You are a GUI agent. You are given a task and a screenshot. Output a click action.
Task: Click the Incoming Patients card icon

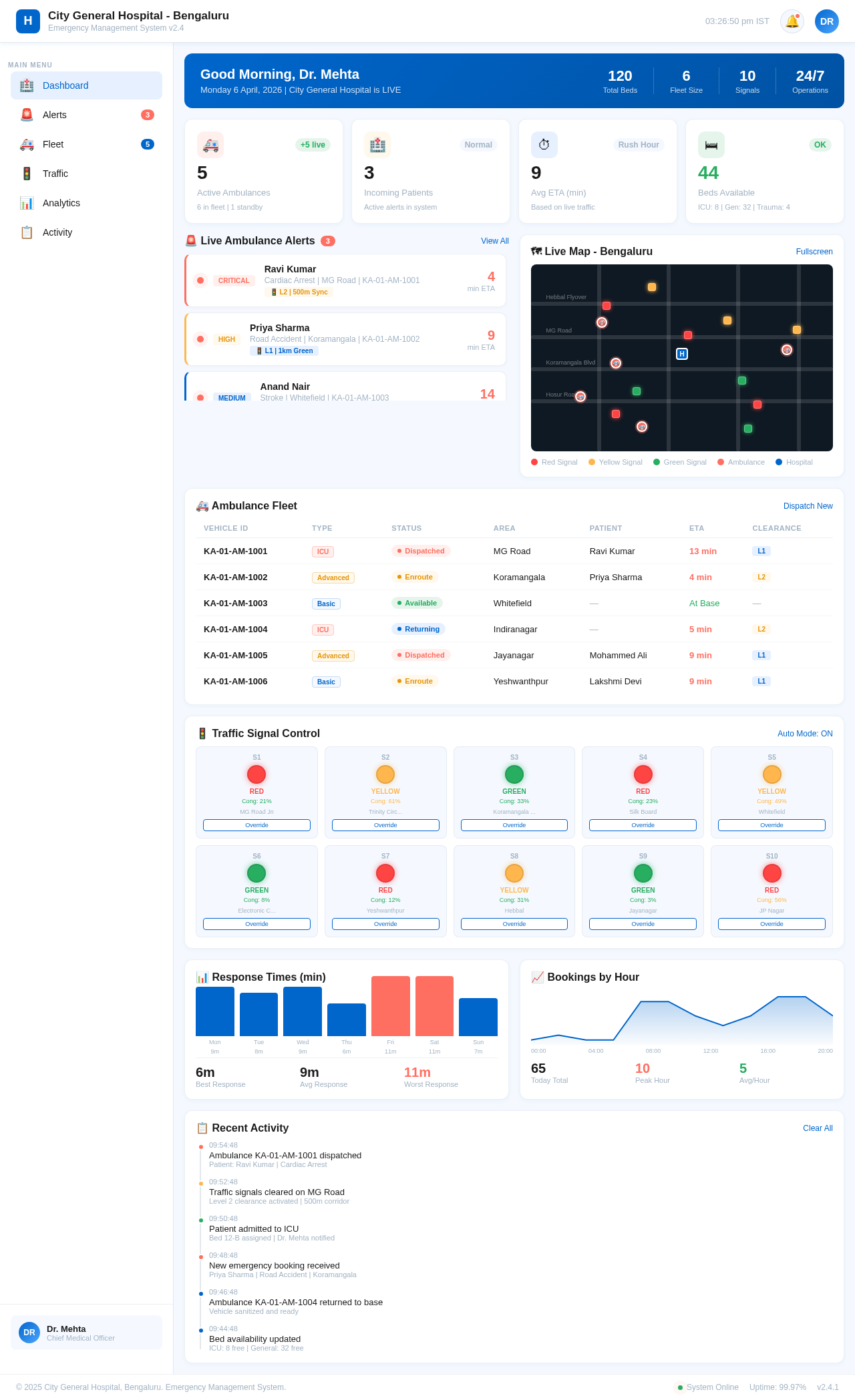377,145
